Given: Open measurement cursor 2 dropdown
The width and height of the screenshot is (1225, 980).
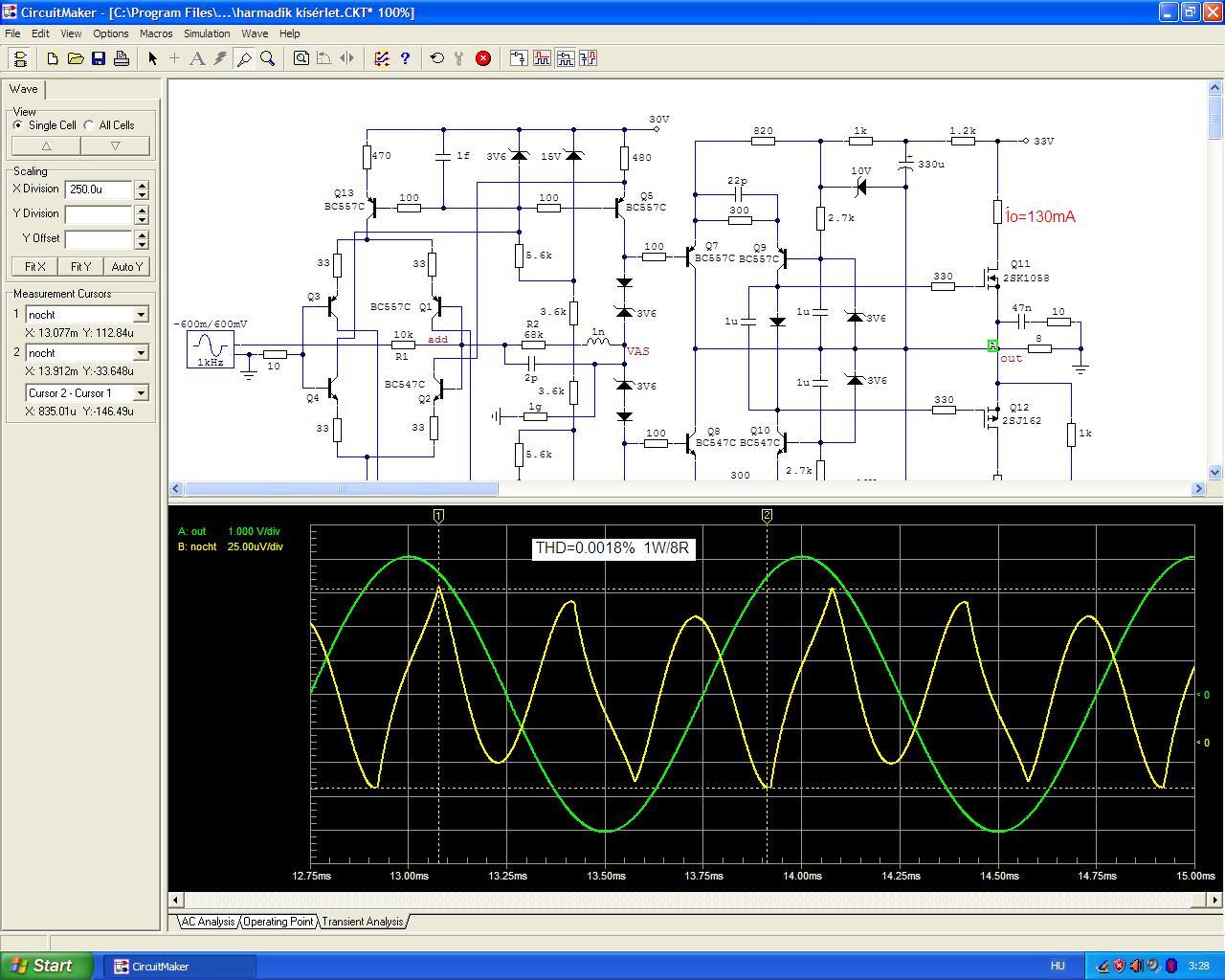Looking at the screenshot, I should point(141,353).
